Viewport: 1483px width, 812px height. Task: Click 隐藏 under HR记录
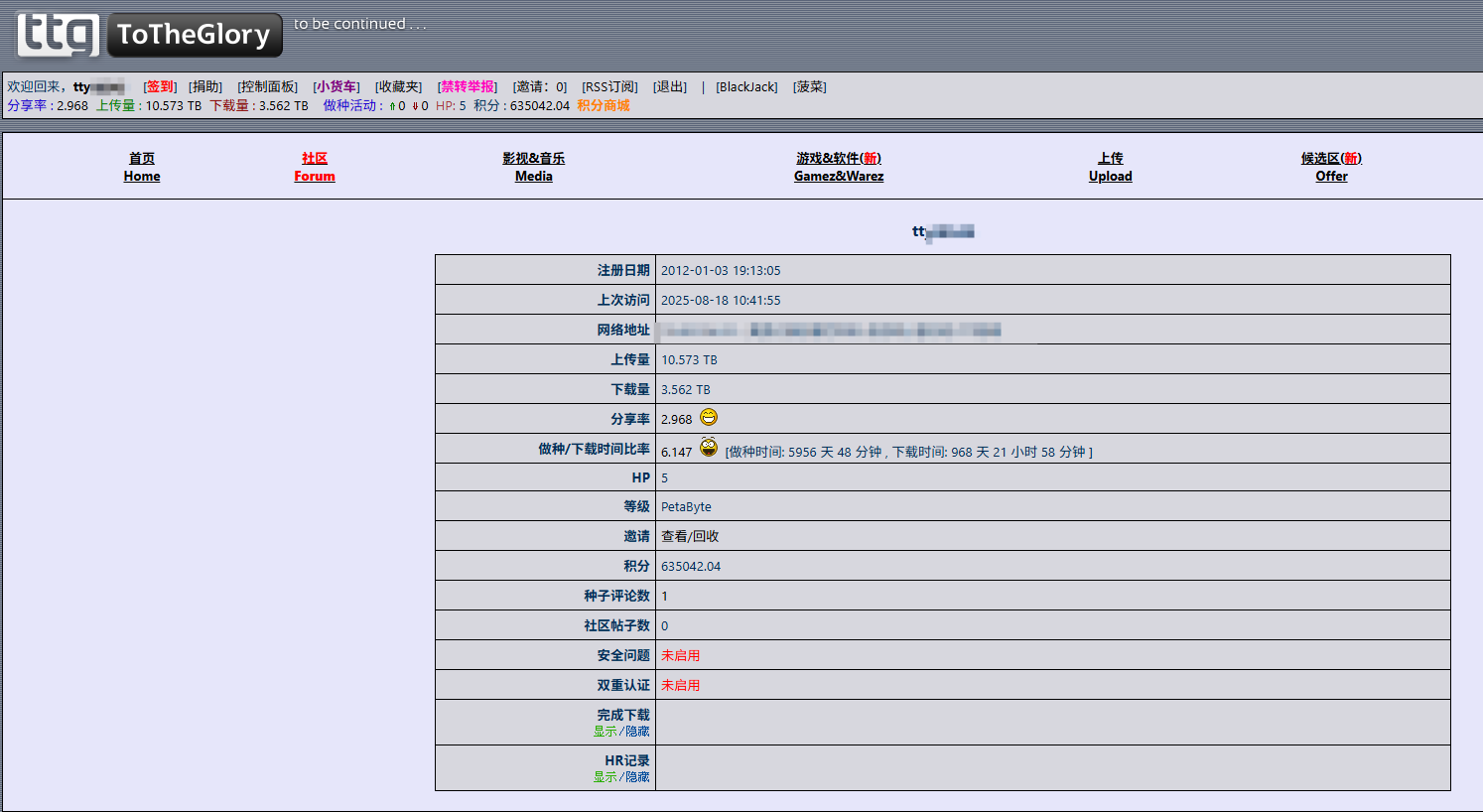[637, 777]
